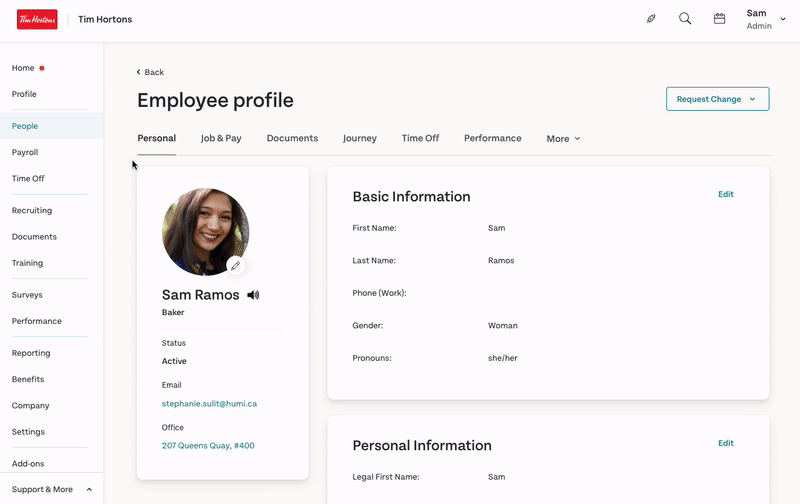The height and width of the screenshot is (504, 800).
Task: Switch to the Job & Pay tab
Action: pyautogui.click(x=221, y=138)
